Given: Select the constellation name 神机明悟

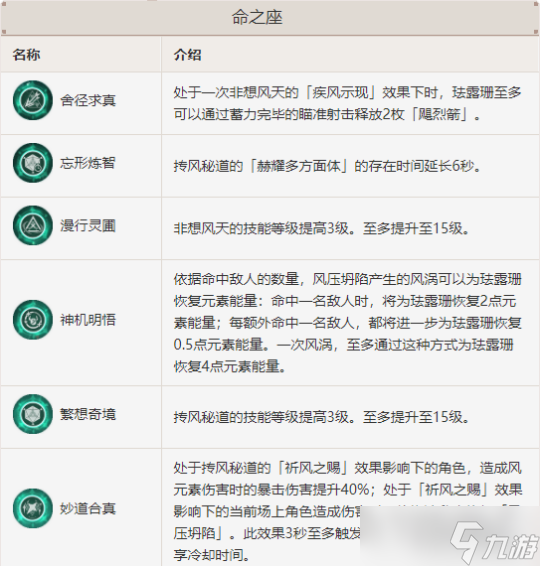Looking at the screenshot, I should 88,320.
